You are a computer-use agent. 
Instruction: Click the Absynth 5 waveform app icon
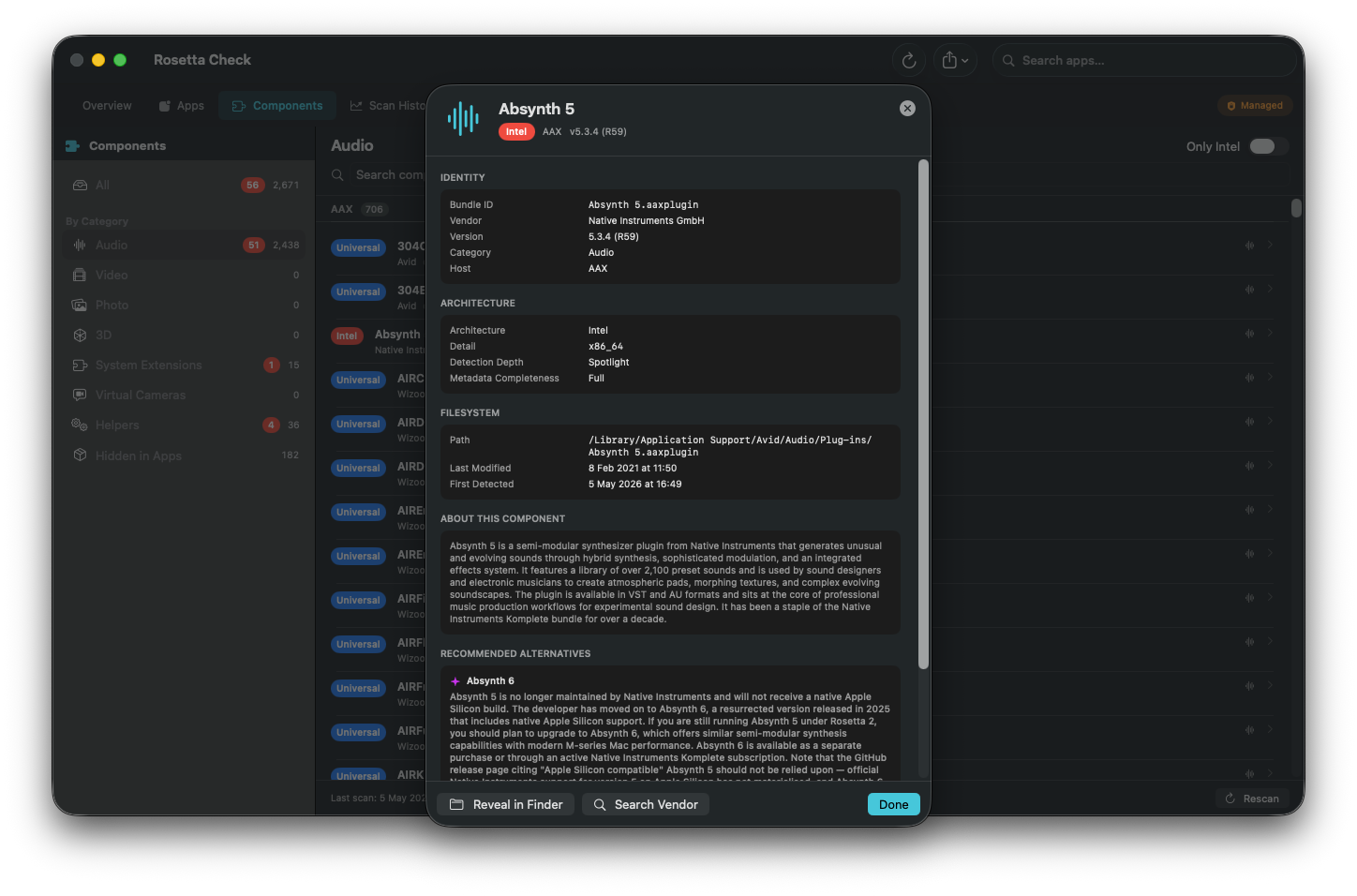tap(464, 118)
